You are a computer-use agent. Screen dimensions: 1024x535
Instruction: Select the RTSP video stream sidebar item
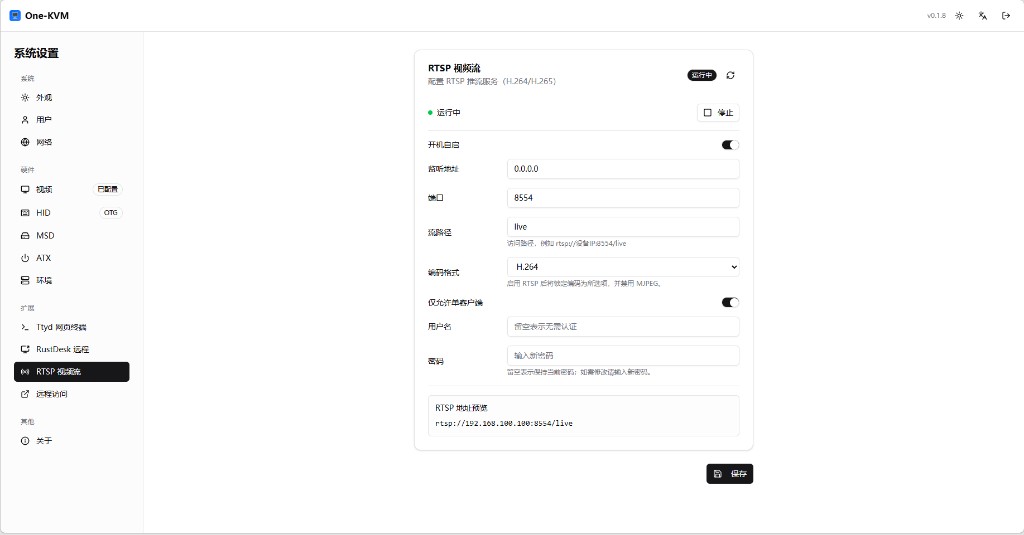tap(71, 372)
